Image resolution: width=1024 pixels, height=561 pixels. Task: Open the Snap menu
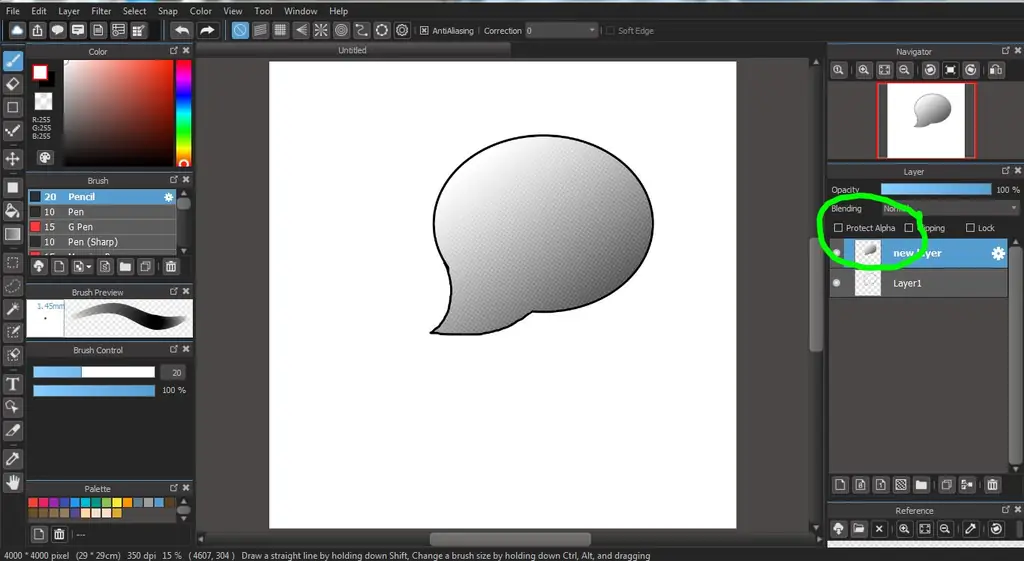(167, 11)
